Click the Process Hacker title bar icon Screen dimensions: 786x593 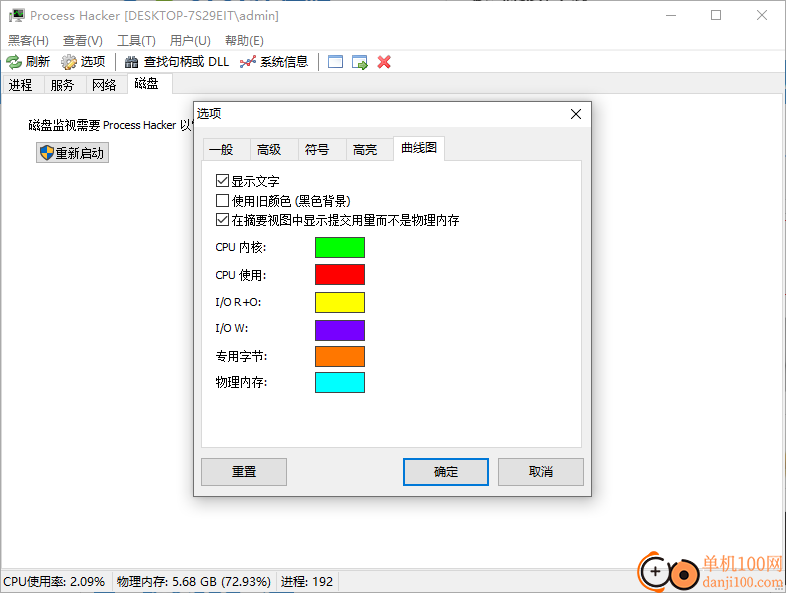(x=17, y=16)
